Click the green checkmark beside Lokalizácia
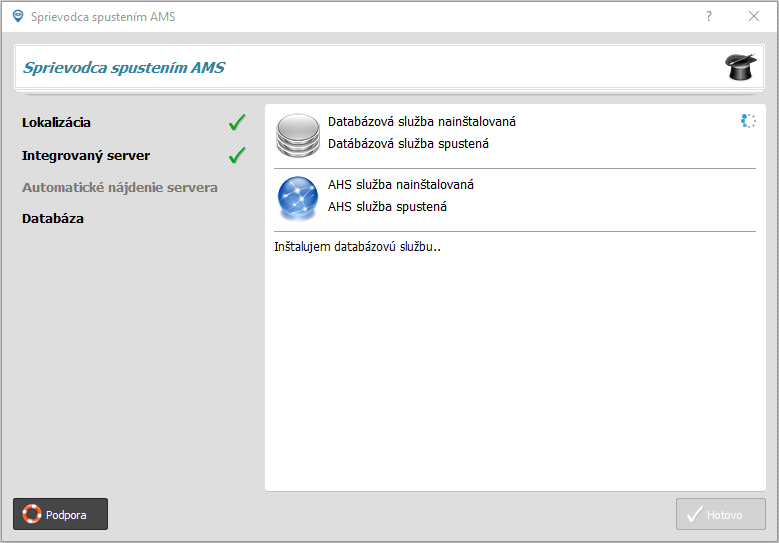 pyautogui.click(x=237, y=122)
